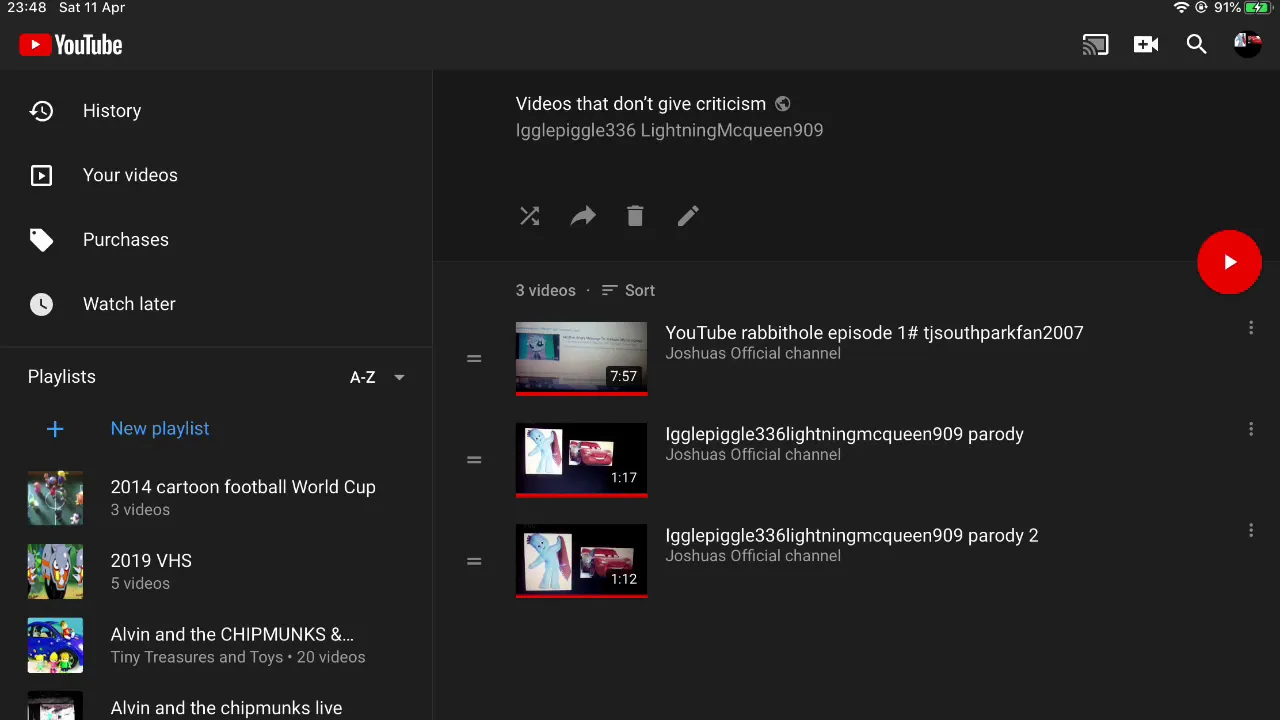Screen dimensions: 1280x720
Task: Shuffle the playlist
Action: (x=530, y=216)
